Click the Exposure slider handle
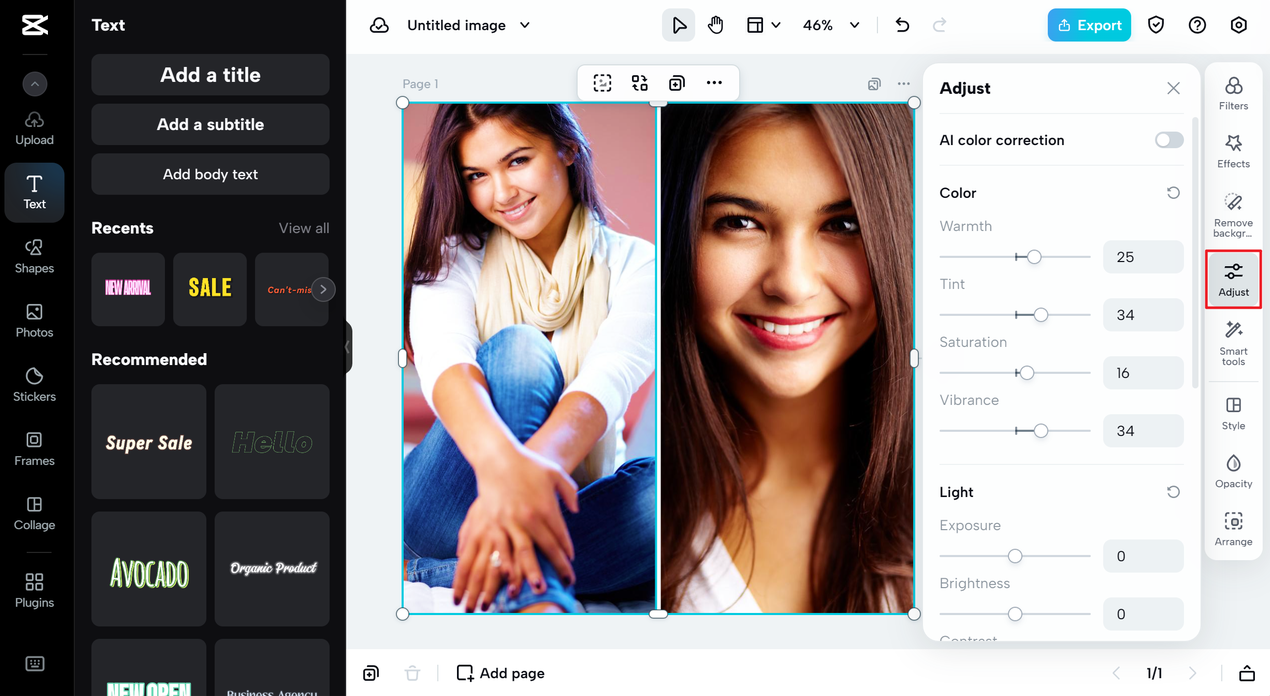1270x696 pixels. (x=1015, y=556)
